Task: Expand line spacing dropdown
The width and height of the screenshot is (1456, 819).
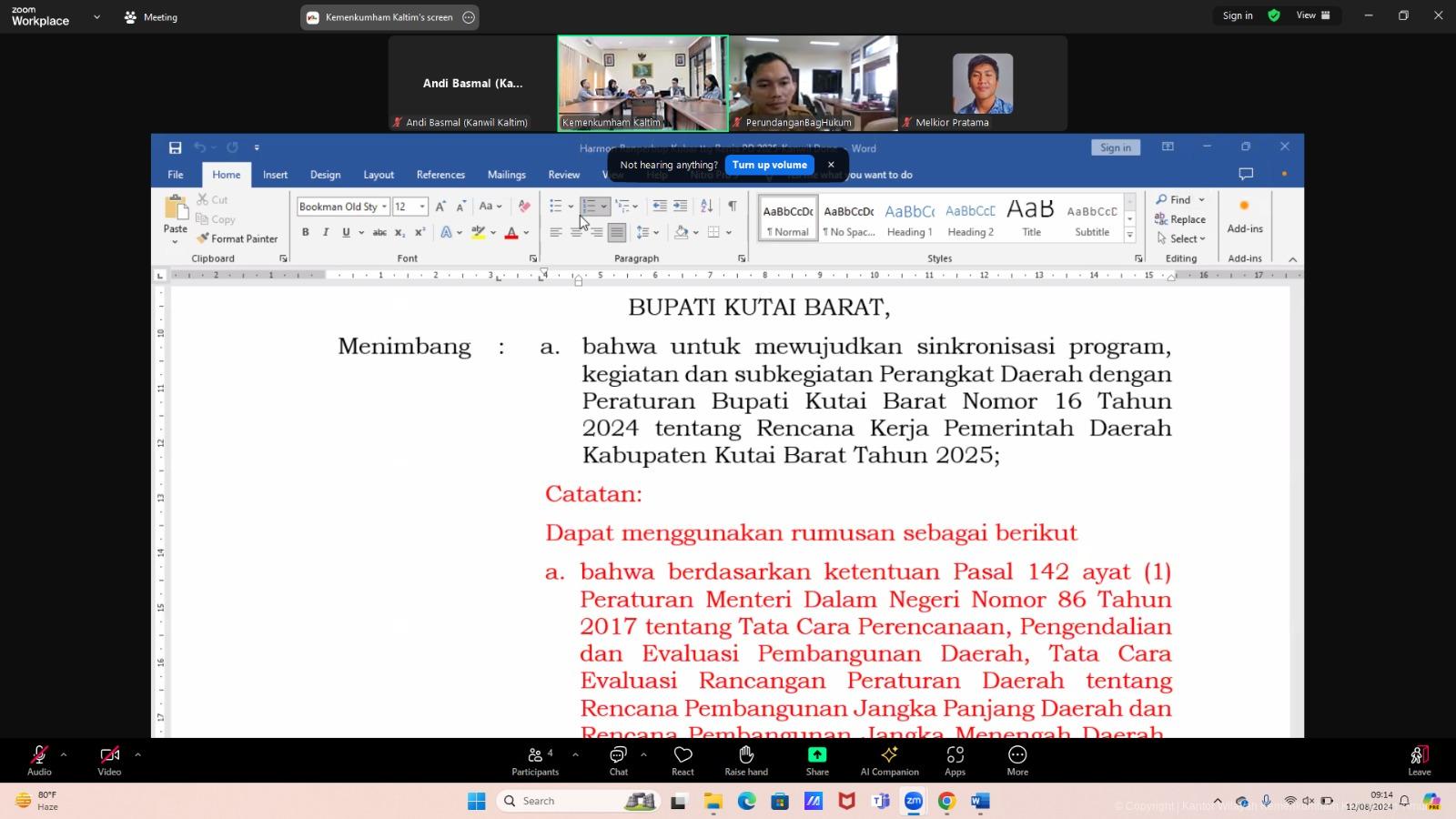Action: pyautogui.click(x=656, y=233)
